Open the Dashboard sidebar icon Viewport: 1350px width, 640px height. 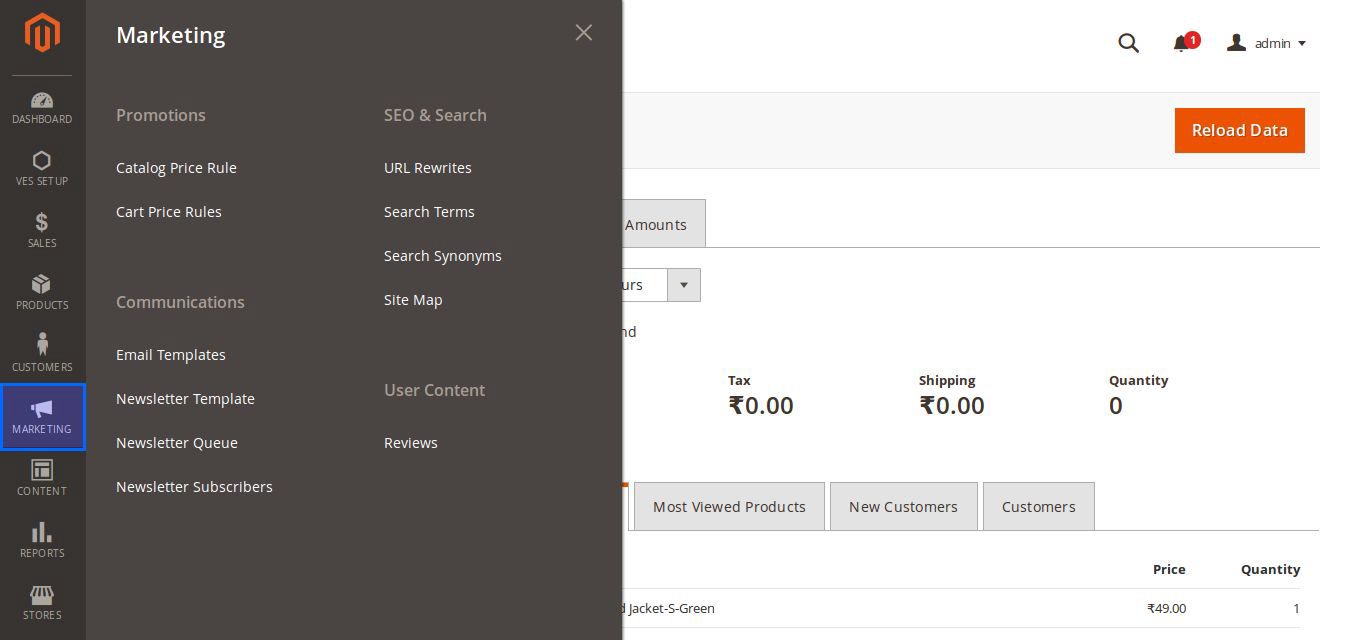42,101
